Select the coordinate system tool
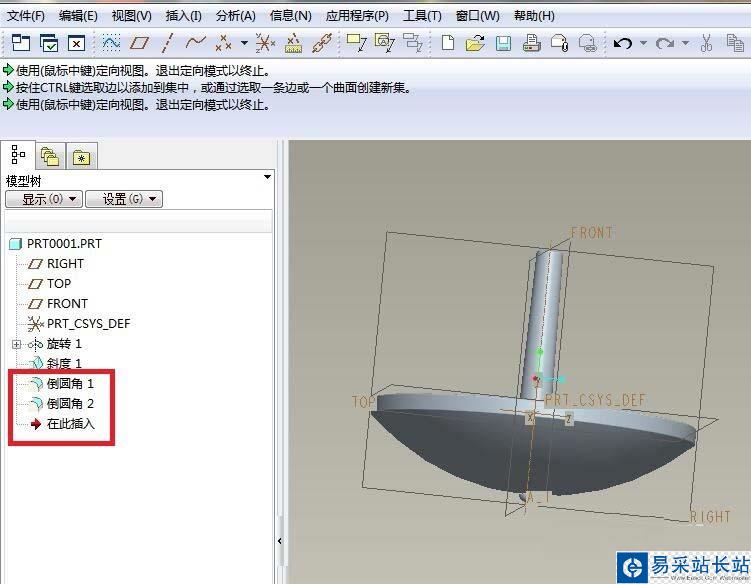751x584 pixels. (x=265, y=43)
